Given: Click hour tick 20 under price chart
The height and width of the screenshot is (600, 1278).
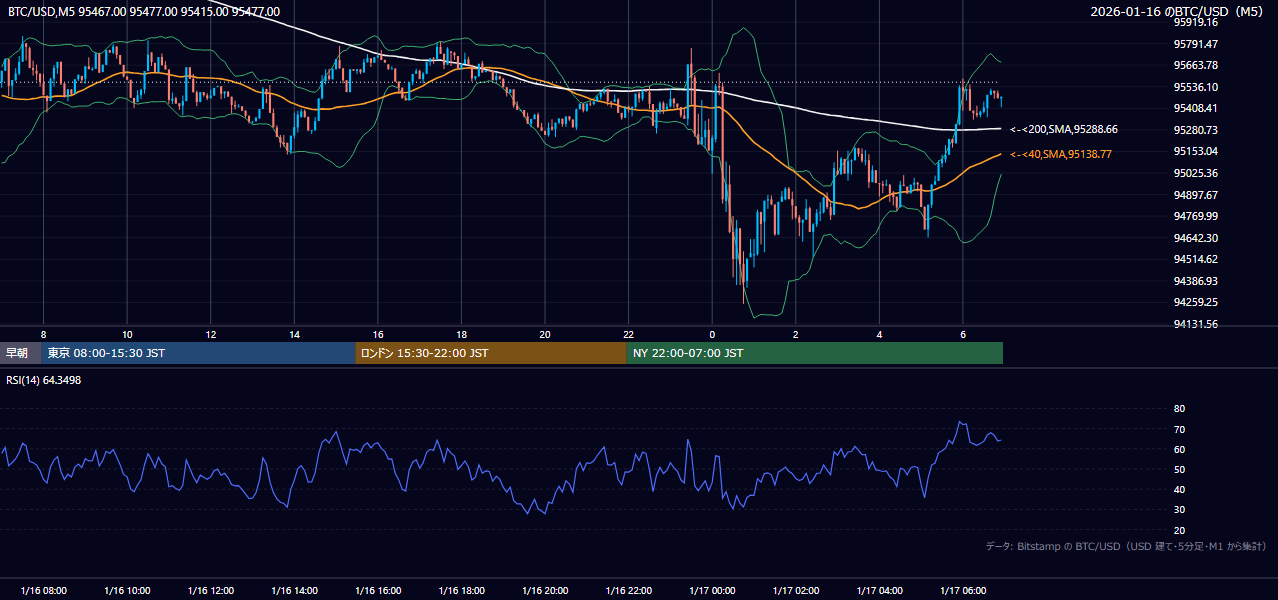Looking at the screenshot, I should tap(545, 334).
